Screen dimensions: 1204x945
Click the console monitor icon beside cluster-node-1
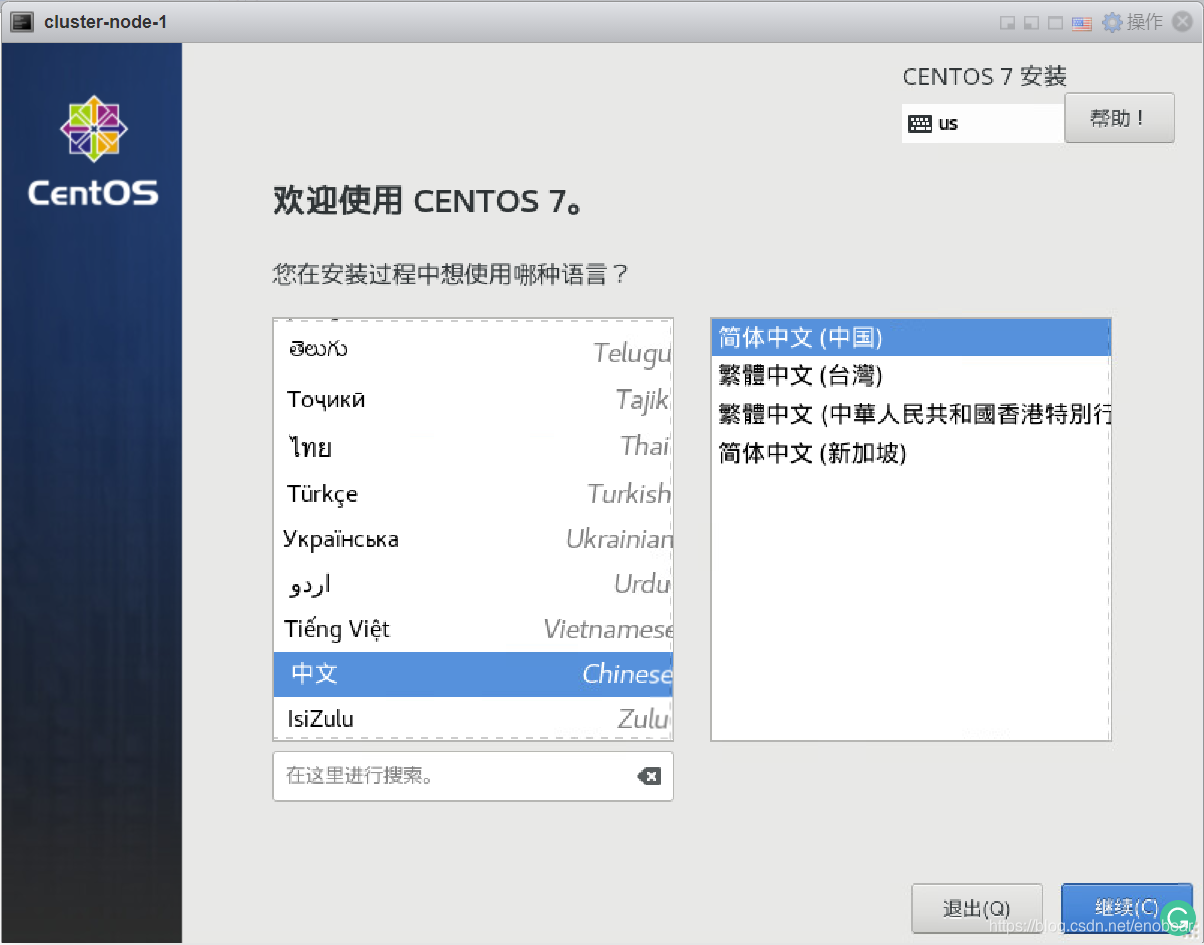click(x=22, y=22)
